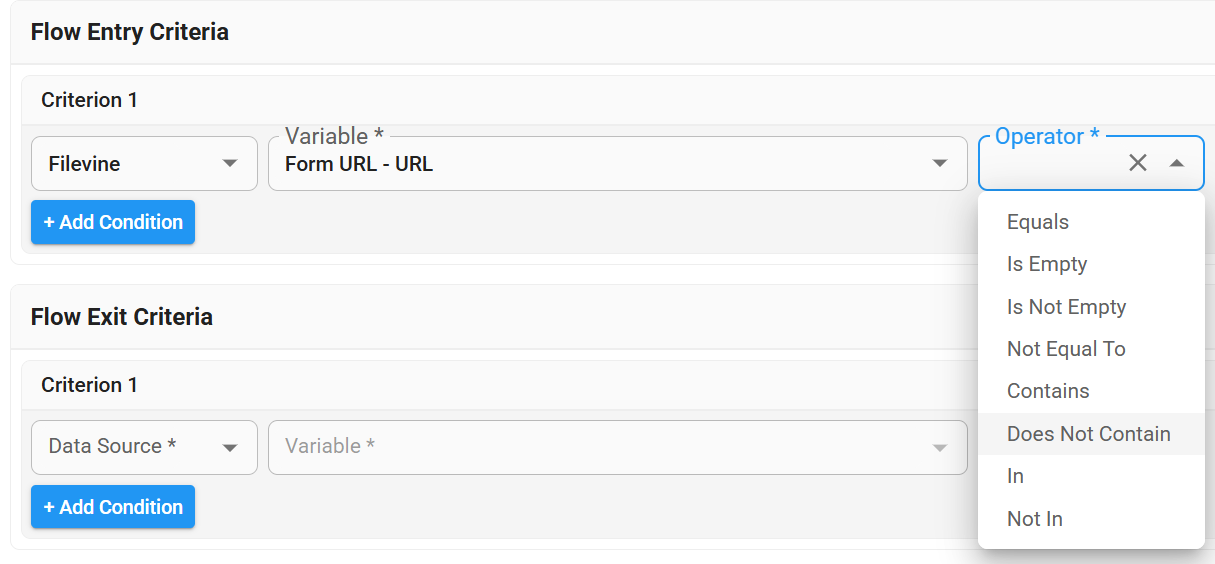This screenshot has width=1215, height=564.
Task: Click the Flow Entry Criteria heading
Action: [130, 32]
